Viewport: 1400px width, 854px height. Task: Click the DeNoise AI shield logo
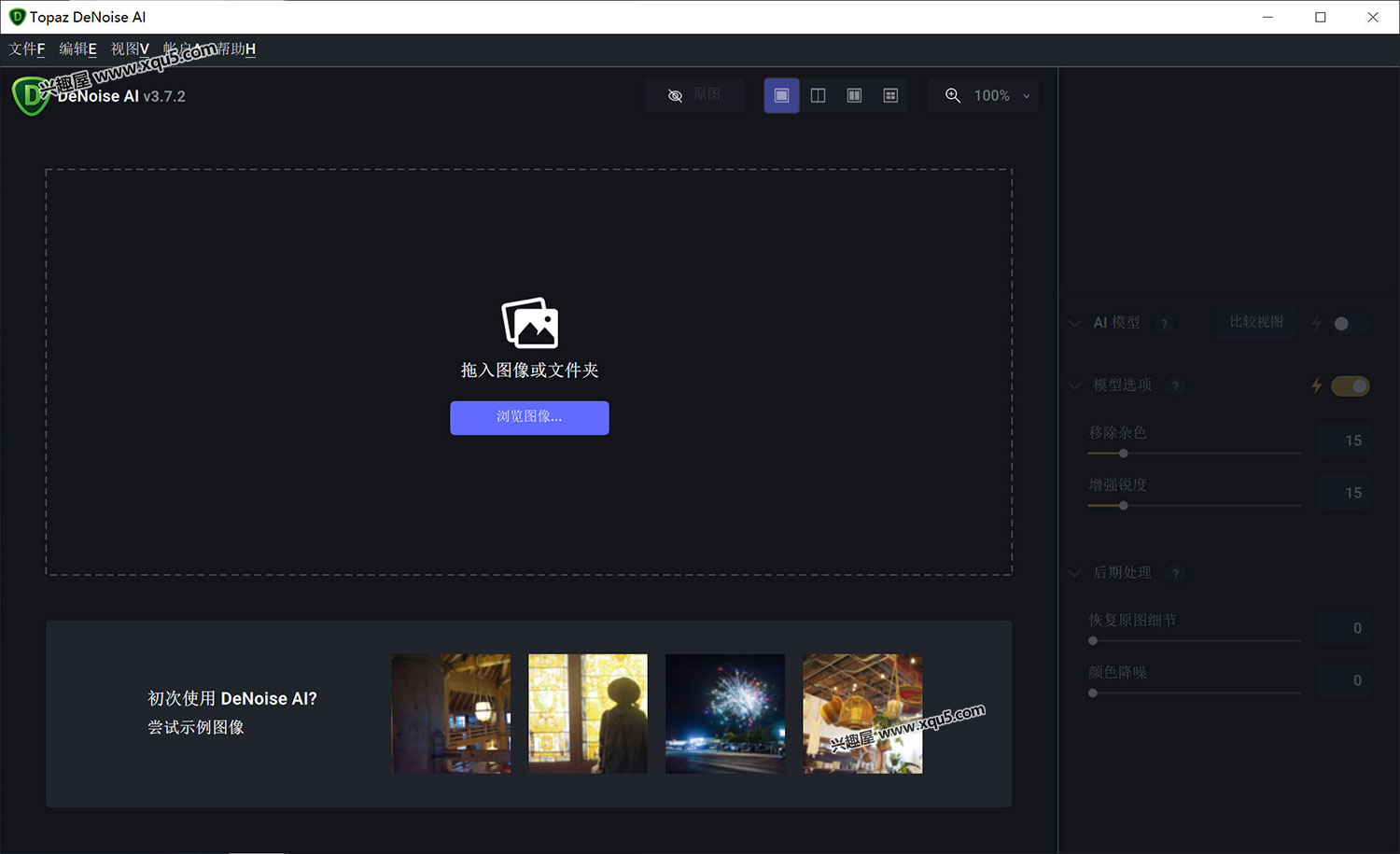pos(31,95)
